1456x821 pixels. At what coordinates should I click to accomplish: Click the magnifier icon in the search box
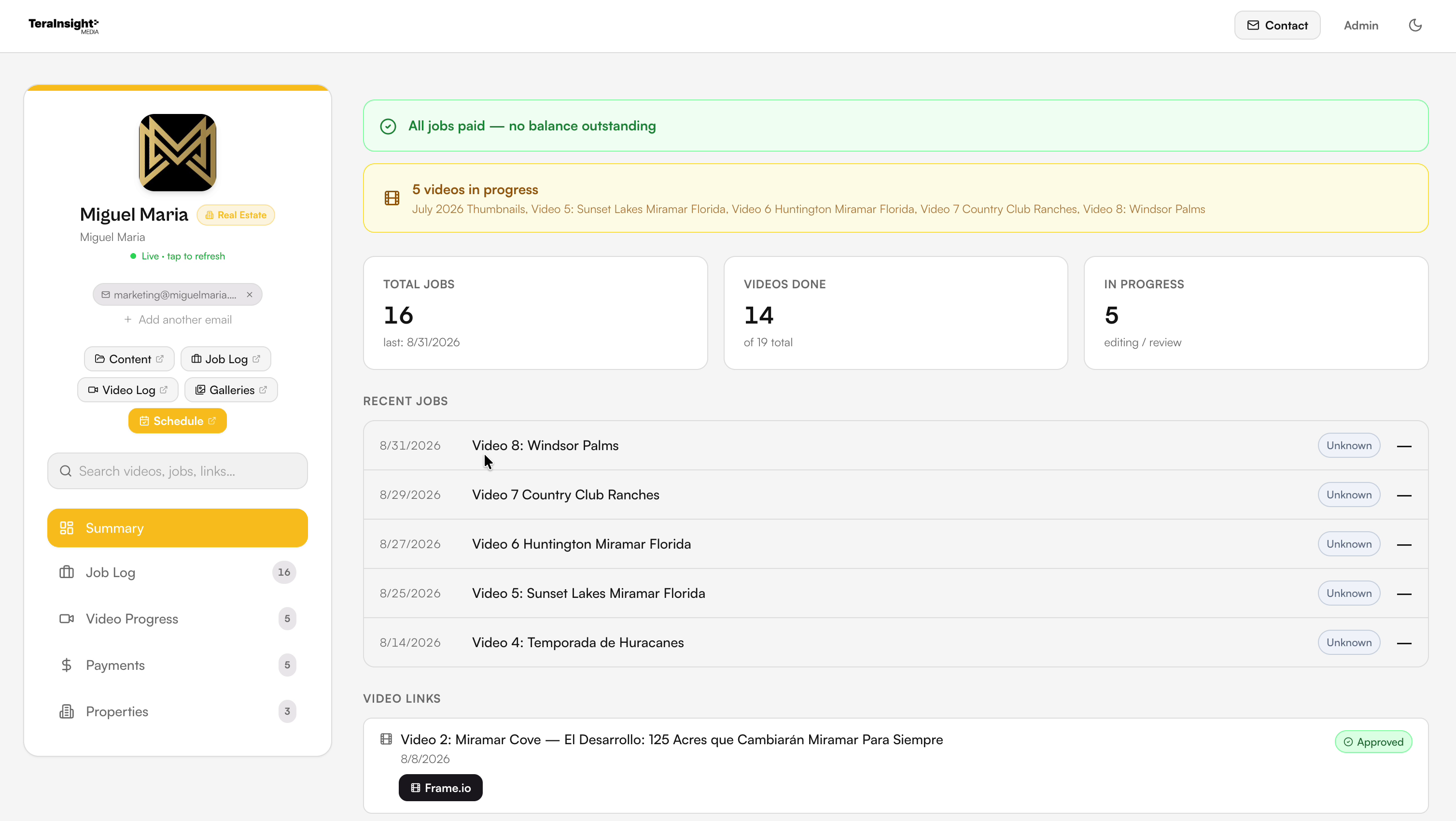pyautogui.click(x=66, y=471)
